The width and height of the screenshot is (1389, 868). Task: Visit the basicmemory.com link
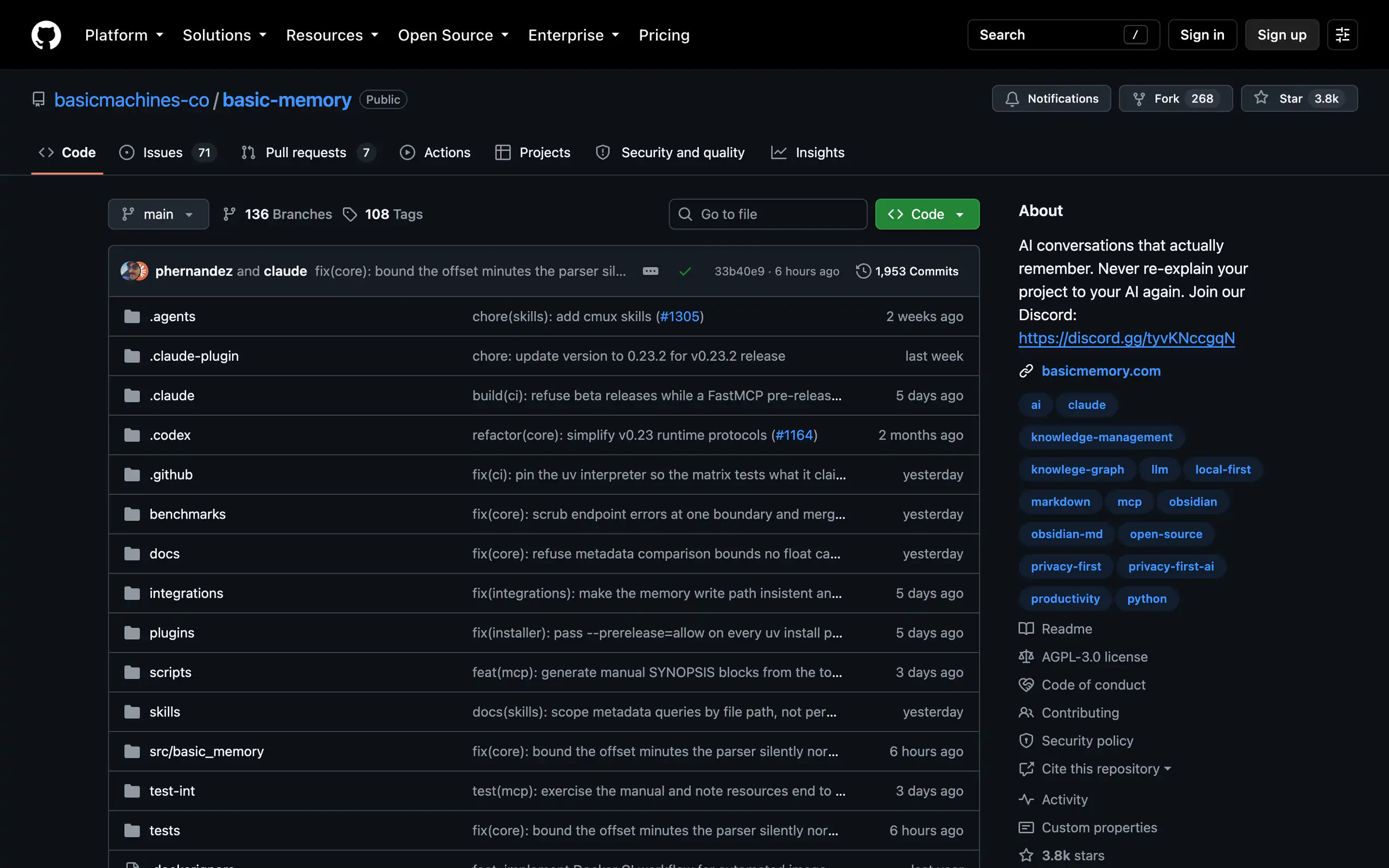pyautogui.click(x=1101, y=371)
